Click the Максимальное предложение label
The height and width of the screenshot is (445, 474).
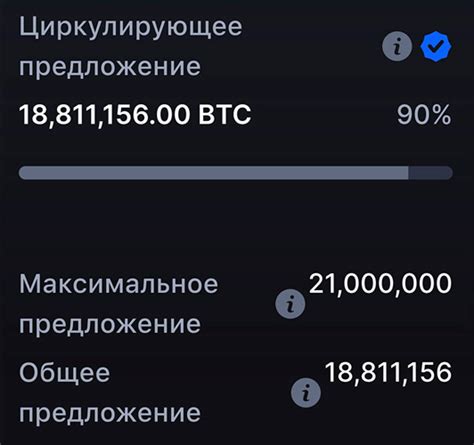(x=118, y=304)
